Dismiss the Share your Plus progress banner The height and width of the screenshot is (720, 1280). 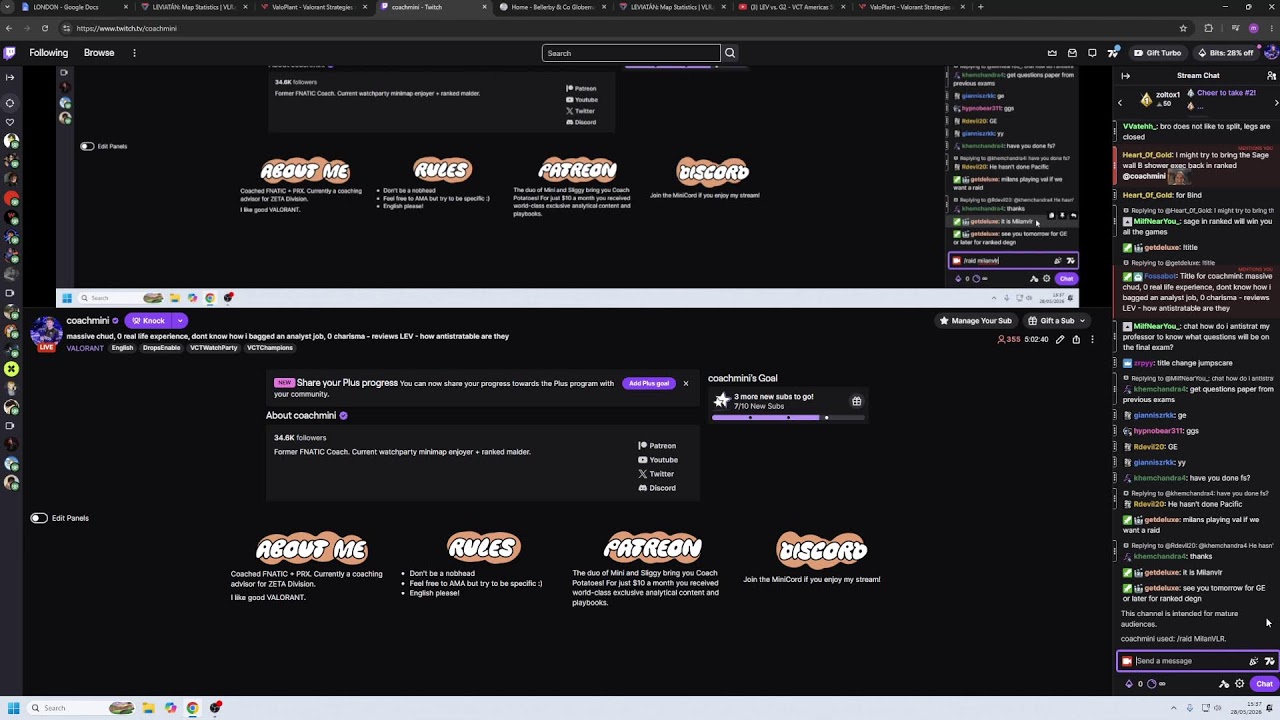(685, 383)
